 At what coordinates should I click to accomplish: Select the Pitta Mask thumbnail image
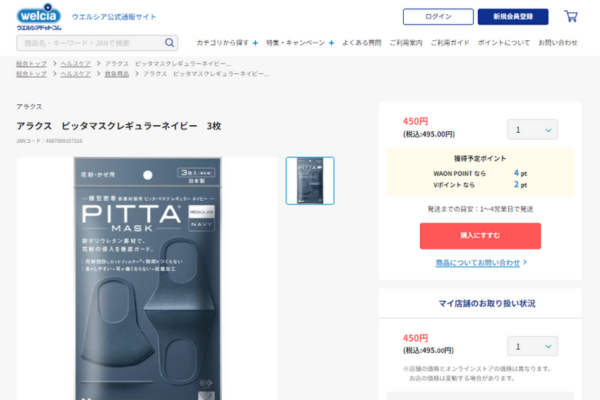(x=310, y=181)
